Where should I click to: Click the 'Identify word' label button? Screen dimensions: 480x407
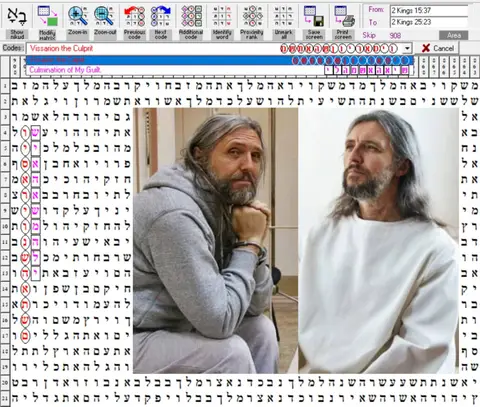[x=222, y=34]
